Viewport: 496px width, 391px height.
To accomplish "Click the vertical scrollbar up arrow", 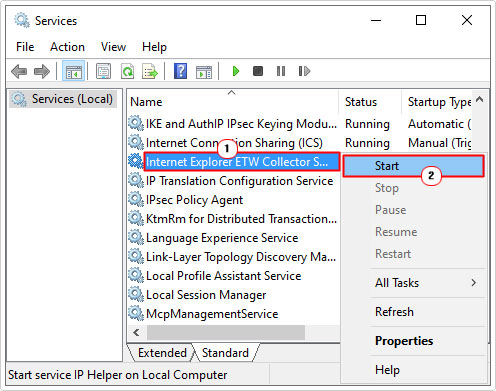I will point(480,99).
